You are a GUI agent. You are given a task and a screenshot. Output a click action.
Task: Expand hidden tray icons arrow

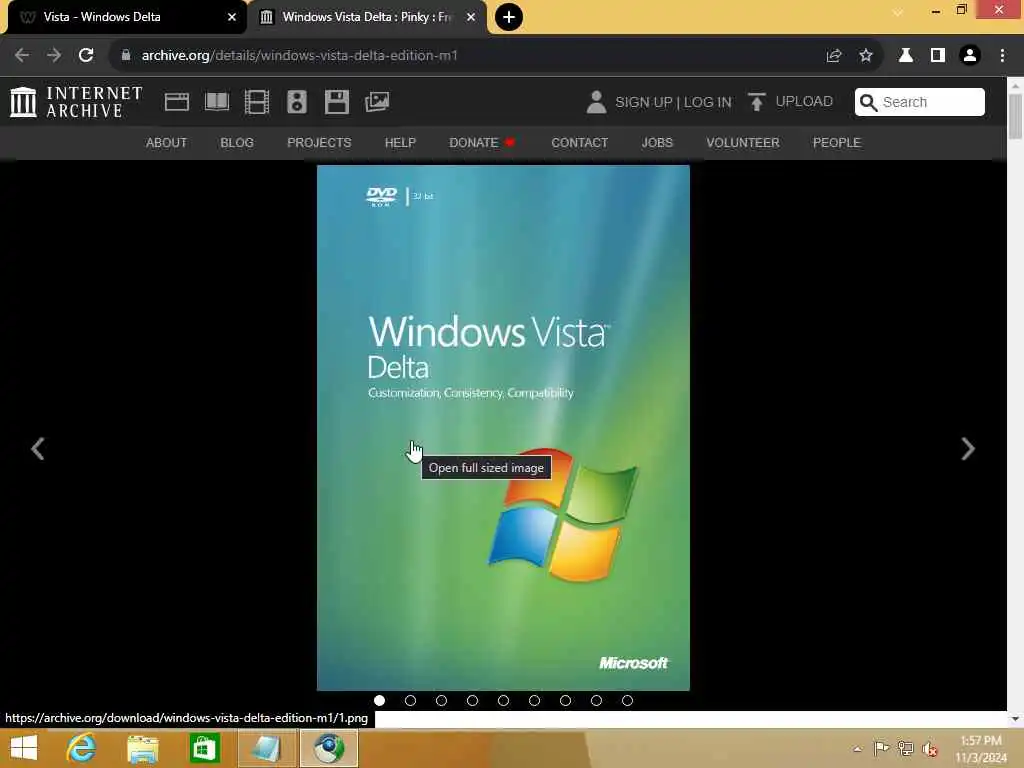coord(857,749)
